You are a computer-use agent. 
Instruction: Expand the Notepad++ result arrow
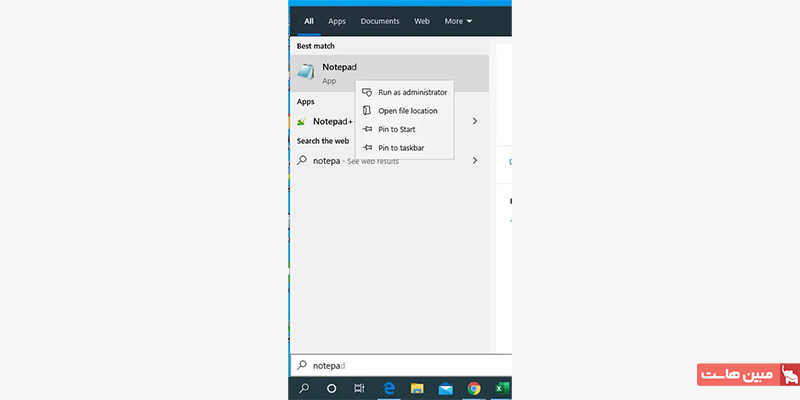(475, 121)
